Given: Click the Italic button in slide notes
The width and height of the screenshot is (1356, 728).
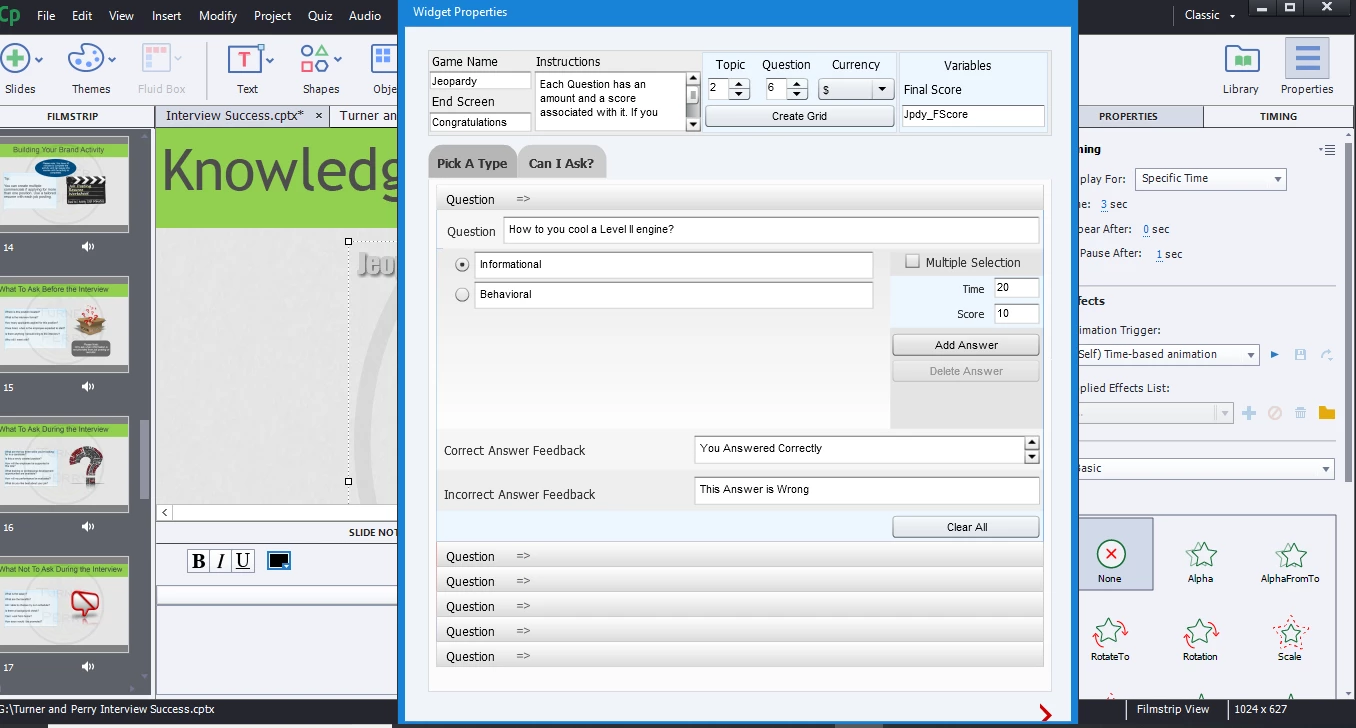Looking at the screenshot, I should 220,561.
